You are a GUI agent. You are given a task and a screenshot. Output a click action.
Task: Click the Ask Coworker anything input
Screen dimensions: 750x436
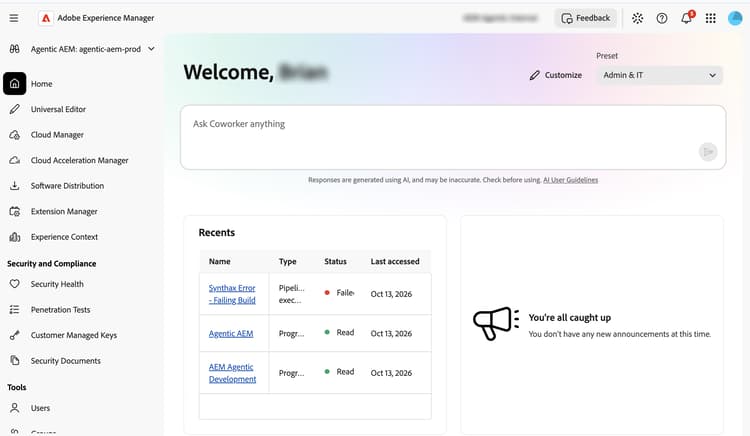(x=453, y=138)
